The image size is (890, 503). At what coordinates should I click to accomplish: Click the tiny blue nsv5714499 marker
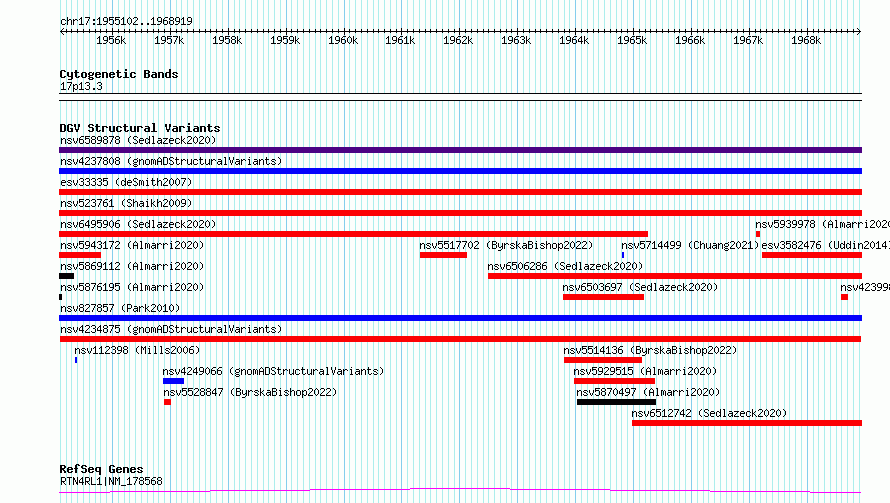tap(623, 255)
